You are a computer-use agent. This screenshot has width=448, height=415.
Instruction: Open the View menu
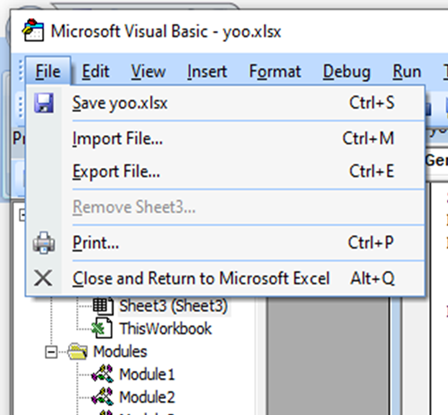coord(148,71)
